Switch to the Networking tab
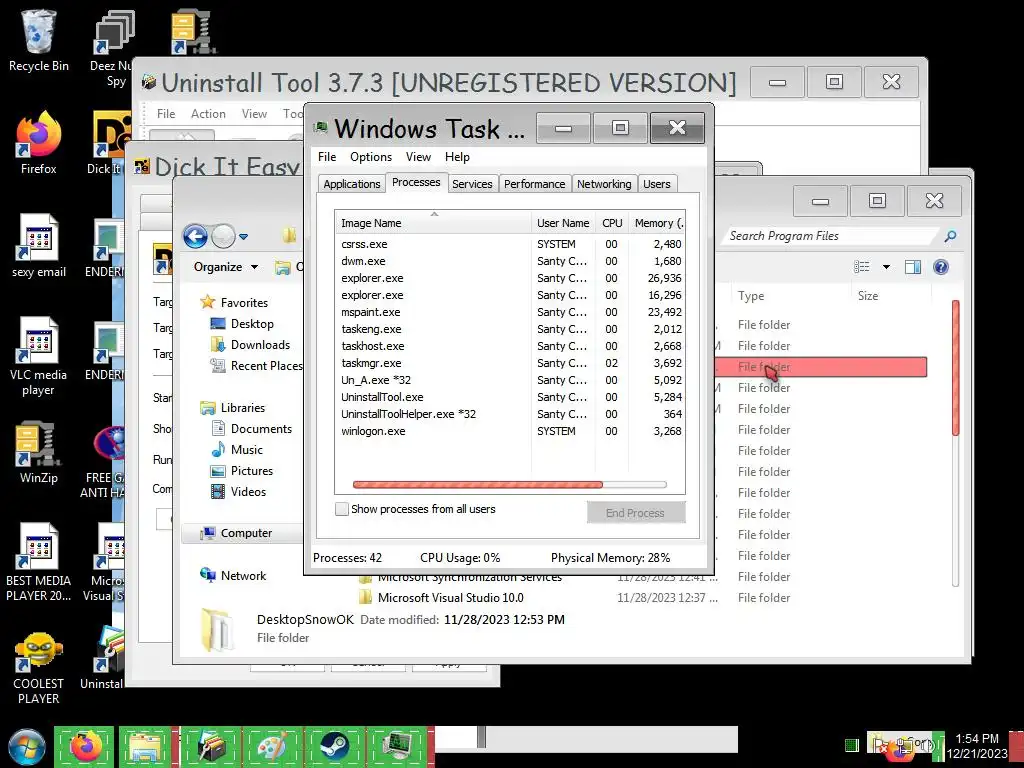 [604, 184]
